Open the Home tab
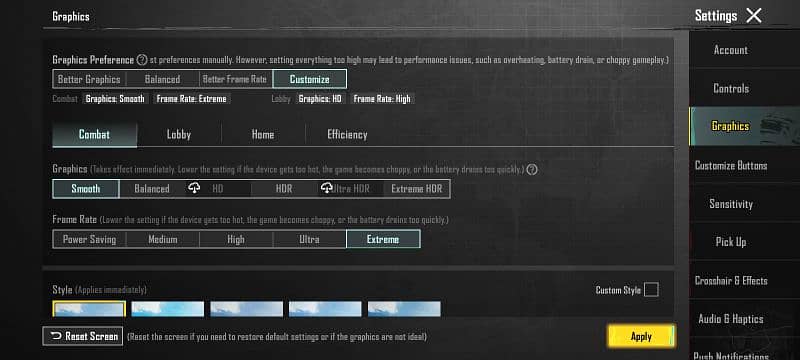Viewport: 800px width, 360px height. click(x=263, y=135)
